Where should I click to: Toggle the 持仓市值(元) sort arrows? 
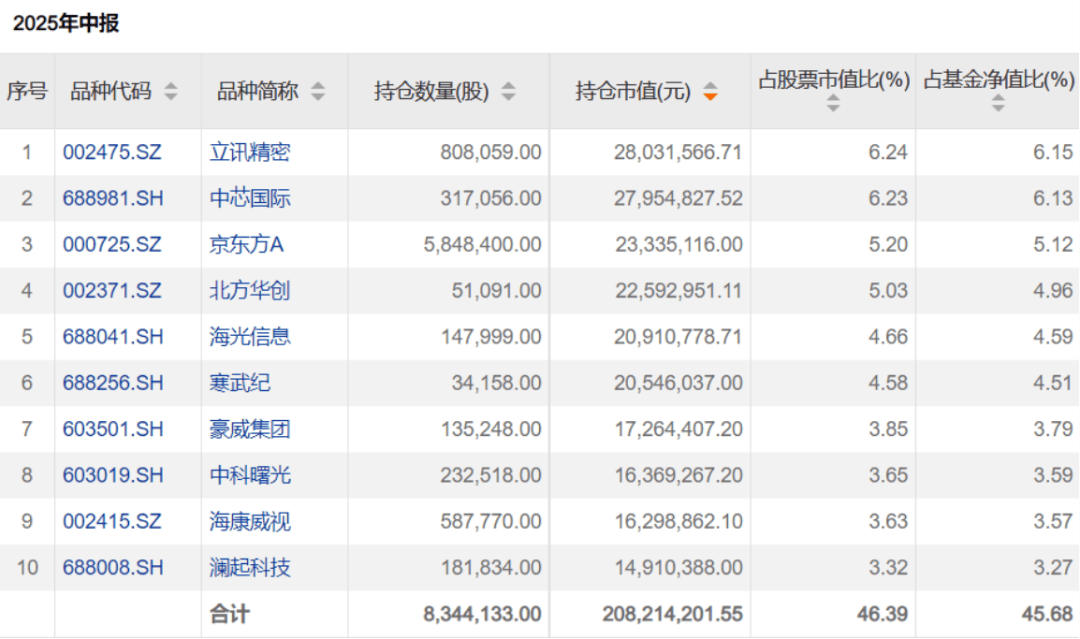click(x=710, y=91)
